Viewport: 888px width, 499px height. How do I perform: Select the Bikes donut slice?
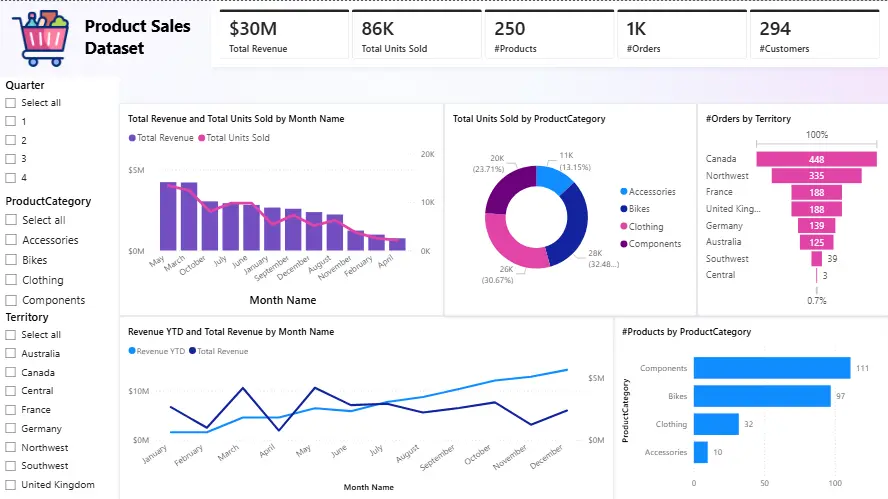576,224
